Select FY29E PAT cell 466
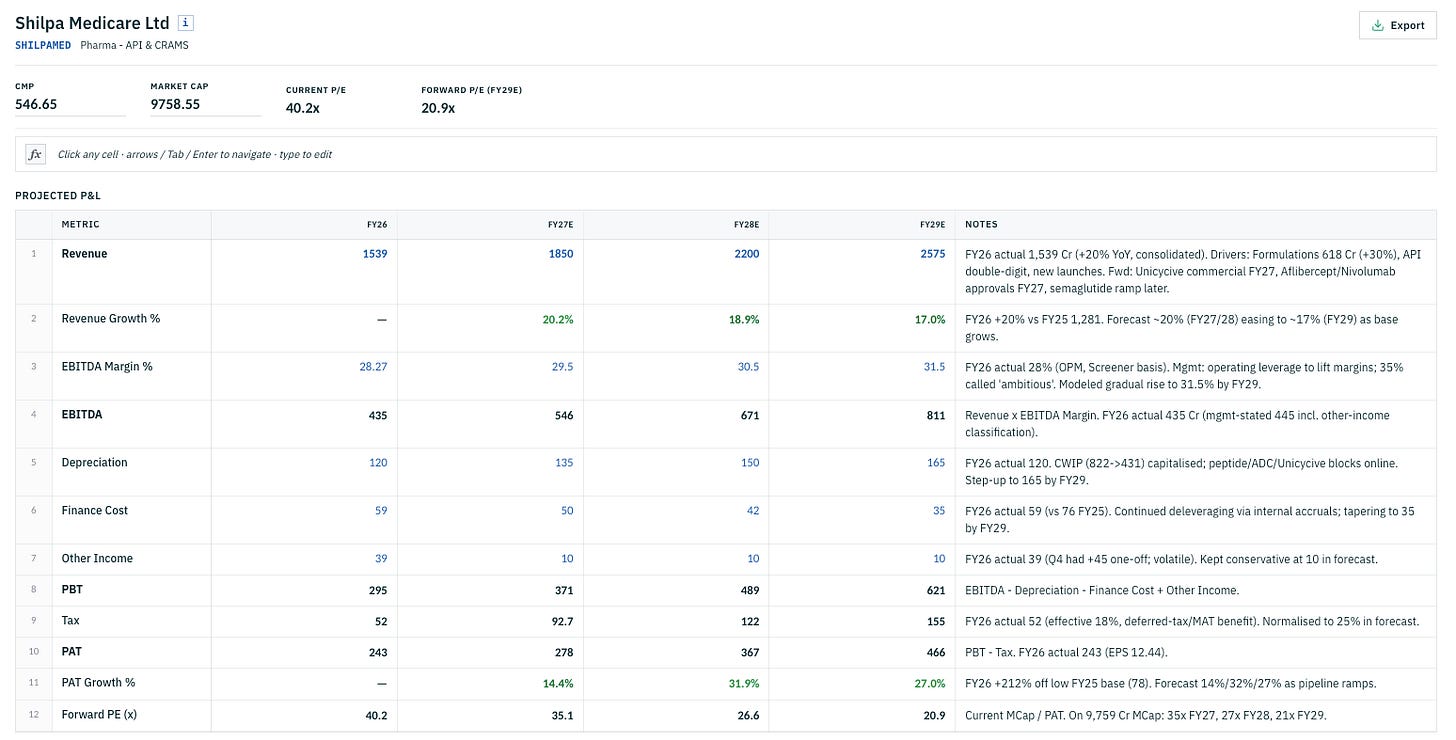 tap(862, 652)
